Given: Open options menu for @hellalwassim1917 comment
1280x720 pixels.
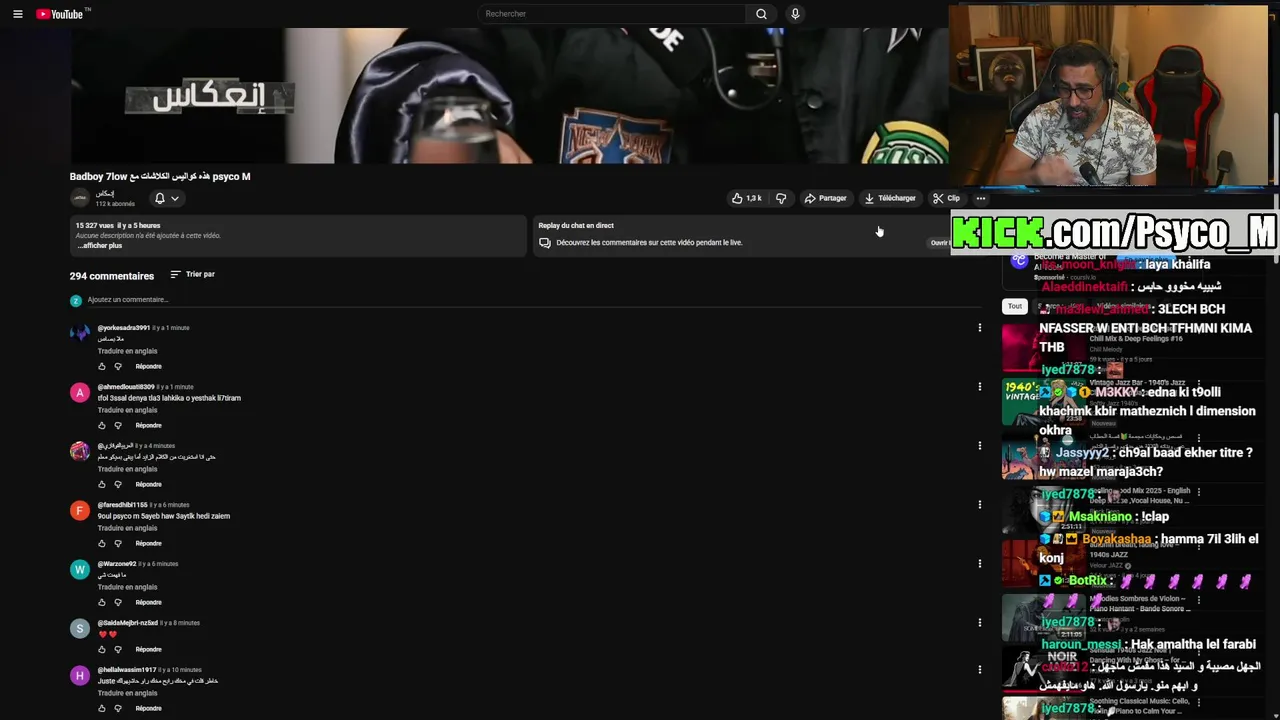Looking at the screenshot, I should point(979,669).
